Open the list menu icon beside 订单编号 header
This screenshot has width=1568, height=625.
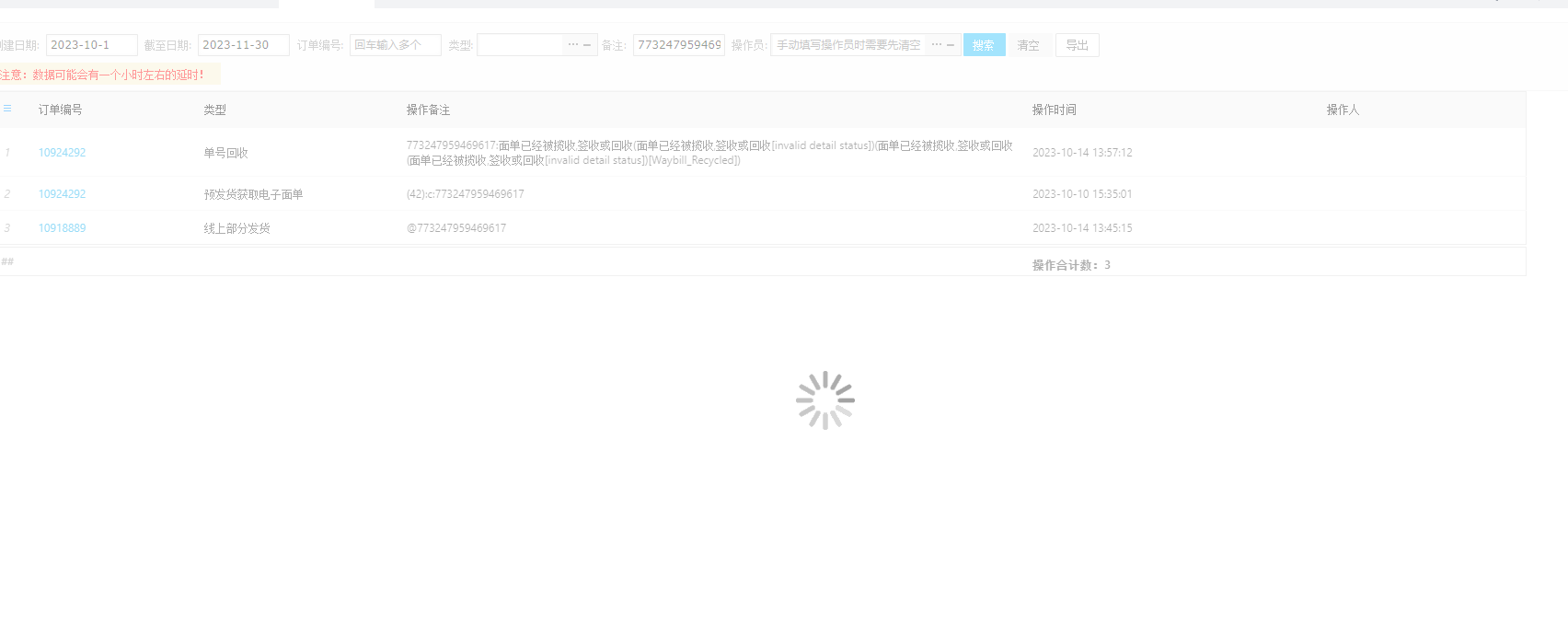point(7,109)
